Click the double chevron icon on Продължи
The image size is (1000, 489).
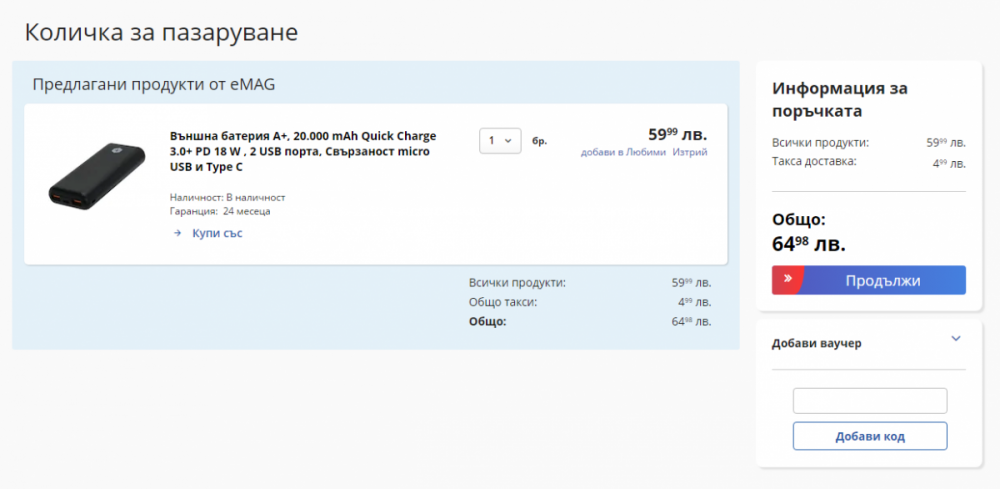(788, 280)
